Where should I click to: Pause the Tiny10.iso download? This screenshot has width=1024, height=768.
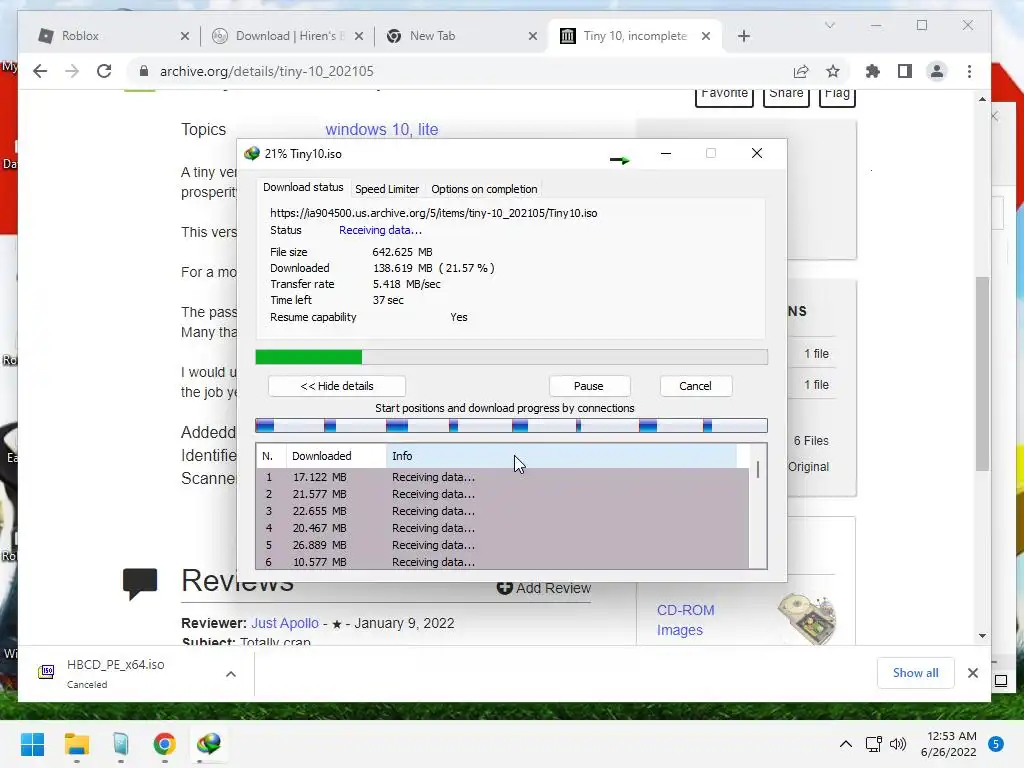(x=588, y=386)
